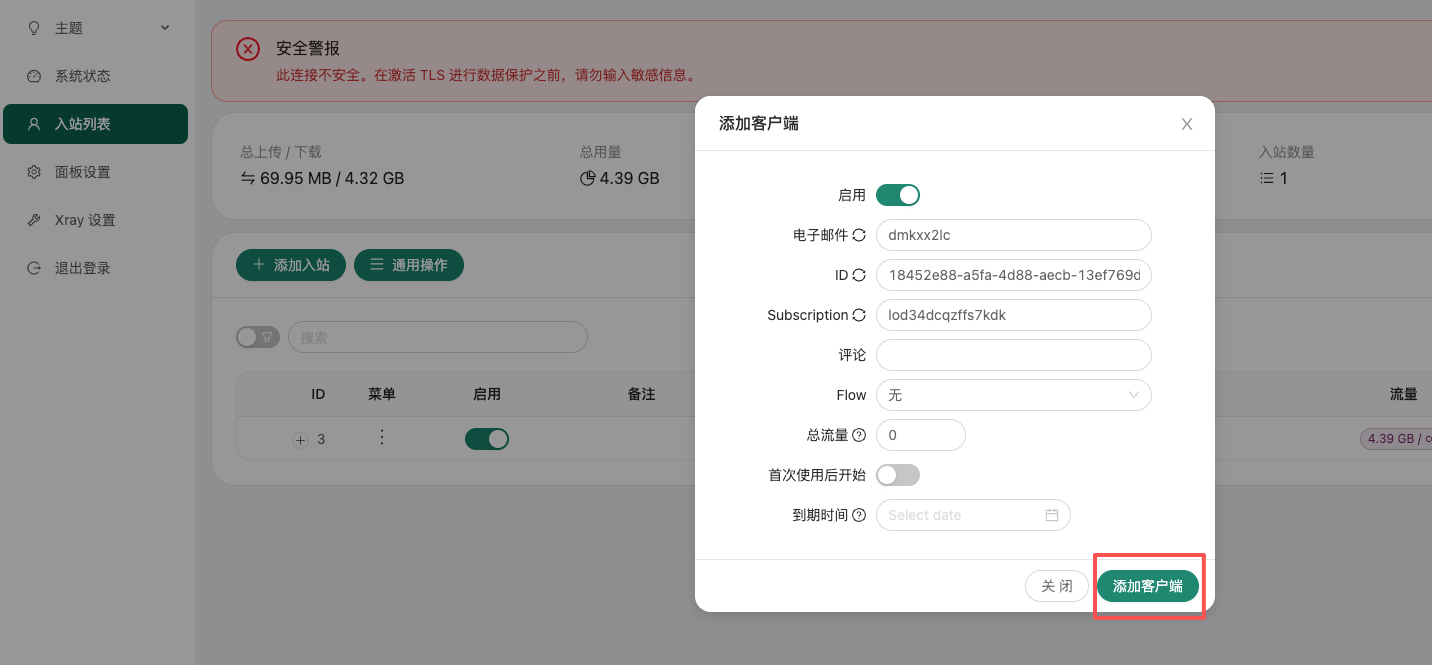Click the total traffic help icon
Image resolution: width=1432 pixels, height=665 pixels.
(858, 435)
